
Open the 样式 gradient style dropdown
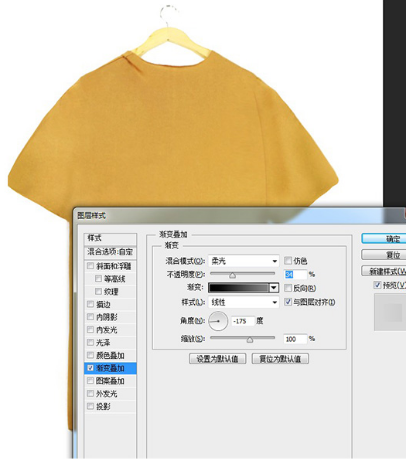(x=243, y=302)
